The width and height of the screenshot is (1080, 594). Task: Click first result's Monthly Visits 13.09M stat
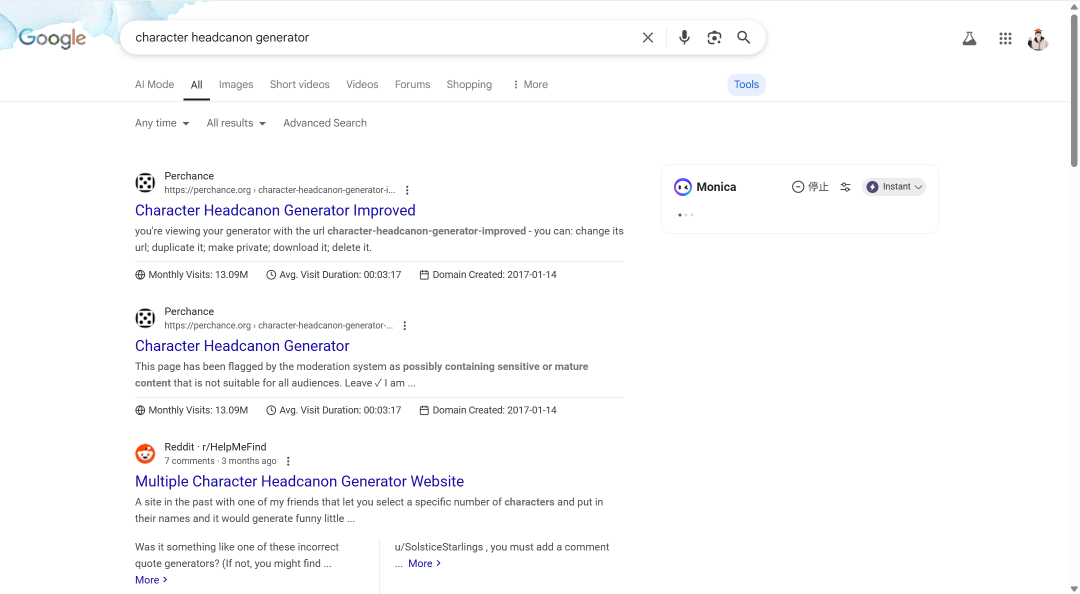click(191, 275)
